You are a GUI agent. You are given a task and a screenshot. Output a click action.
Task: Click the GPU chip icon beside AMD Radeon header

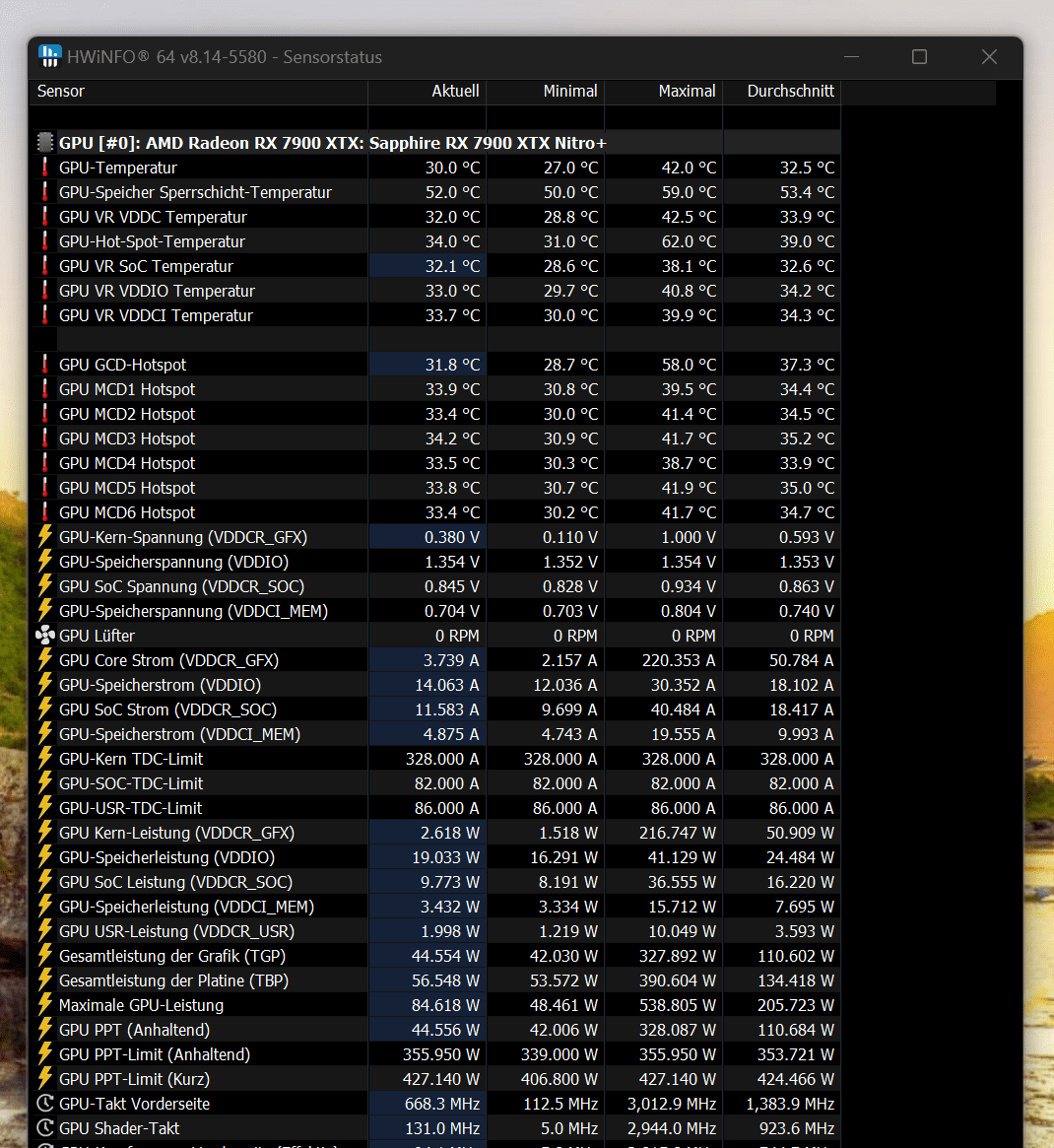(45, 143)
